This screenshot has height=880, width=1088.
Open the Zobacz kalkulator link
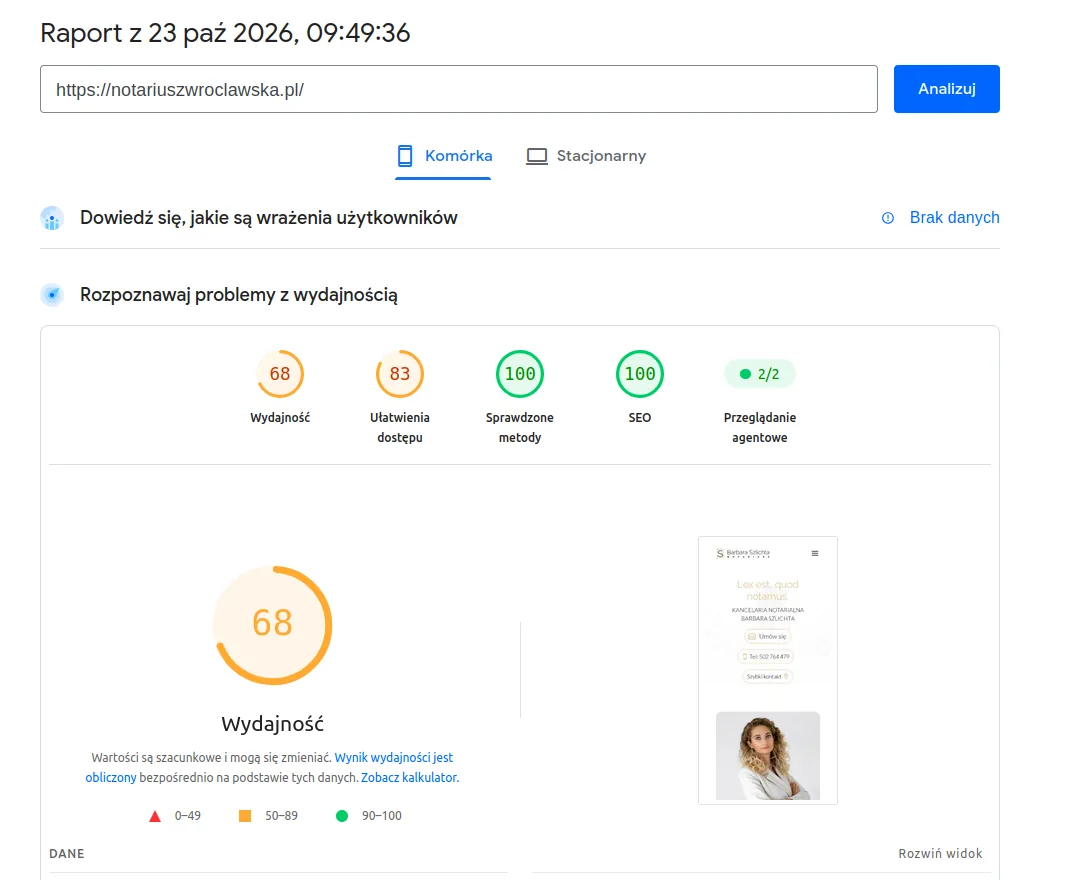pyautogui.click(x=409, y=778)
